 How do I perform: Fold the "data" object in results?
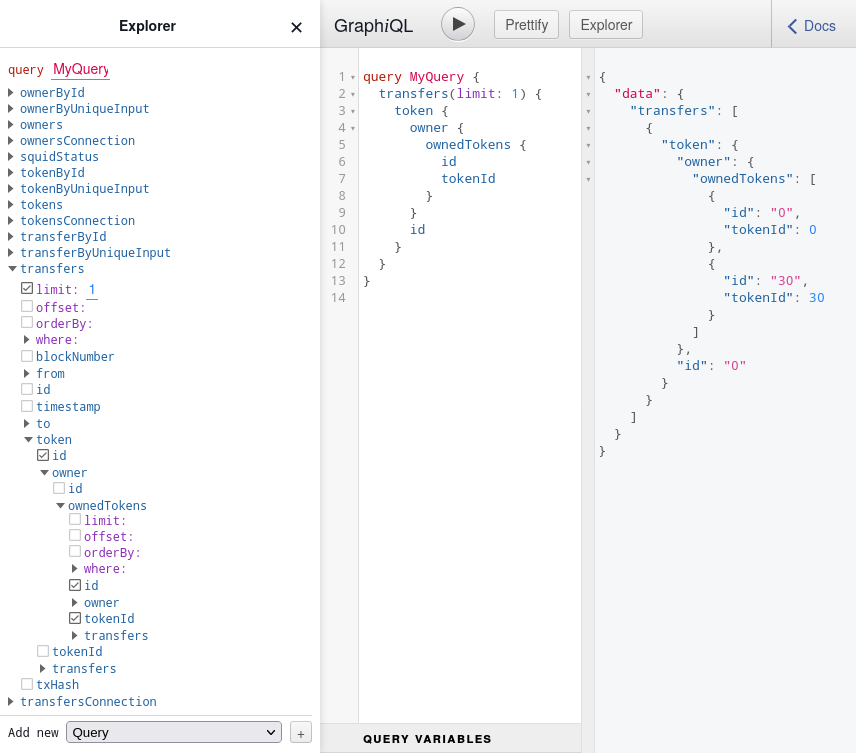coord(588,94)
